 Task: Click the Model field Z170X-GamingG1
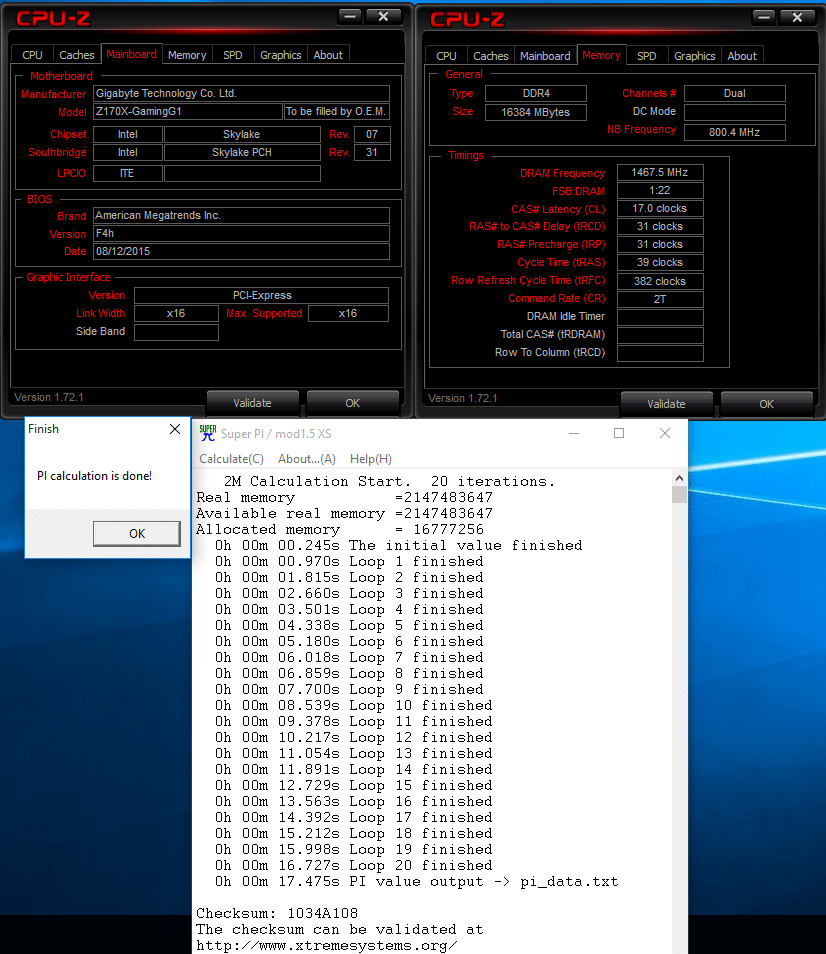tap(188, 111)
